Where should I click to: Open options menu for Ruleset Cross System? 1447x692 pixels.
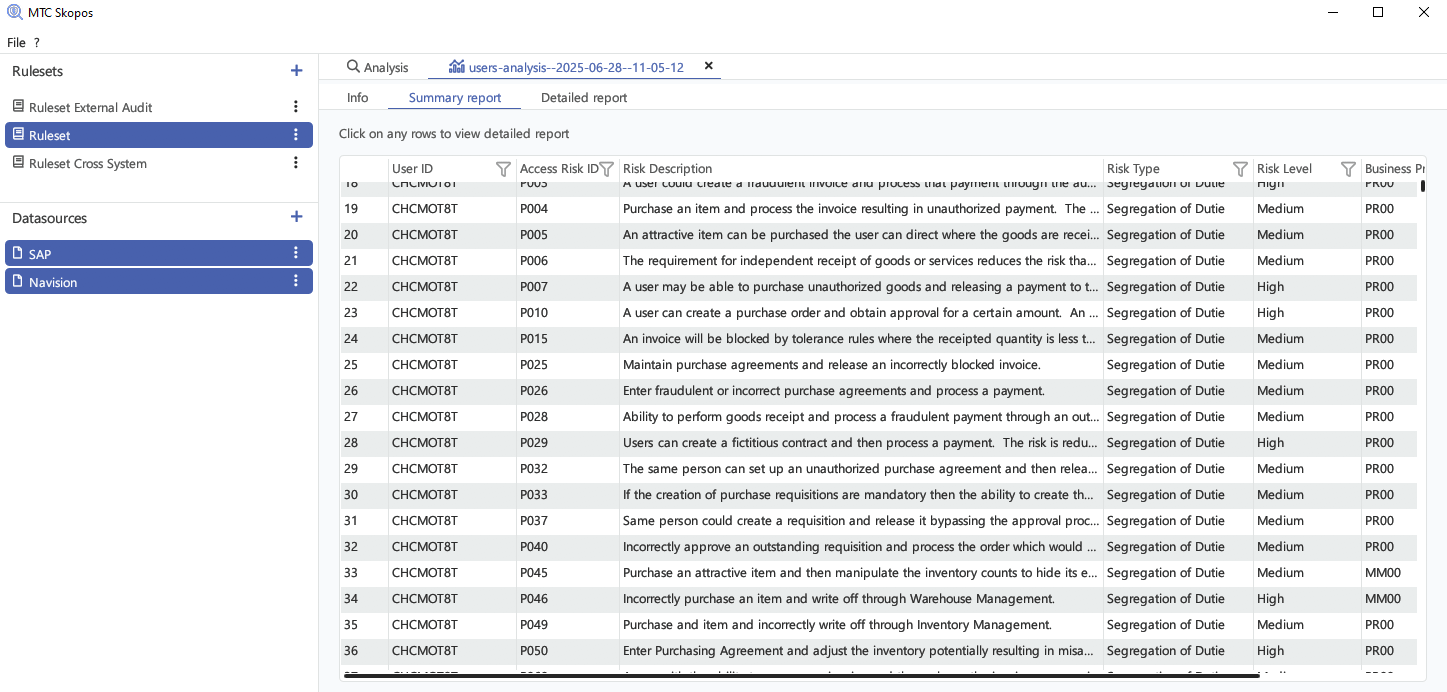296,163
